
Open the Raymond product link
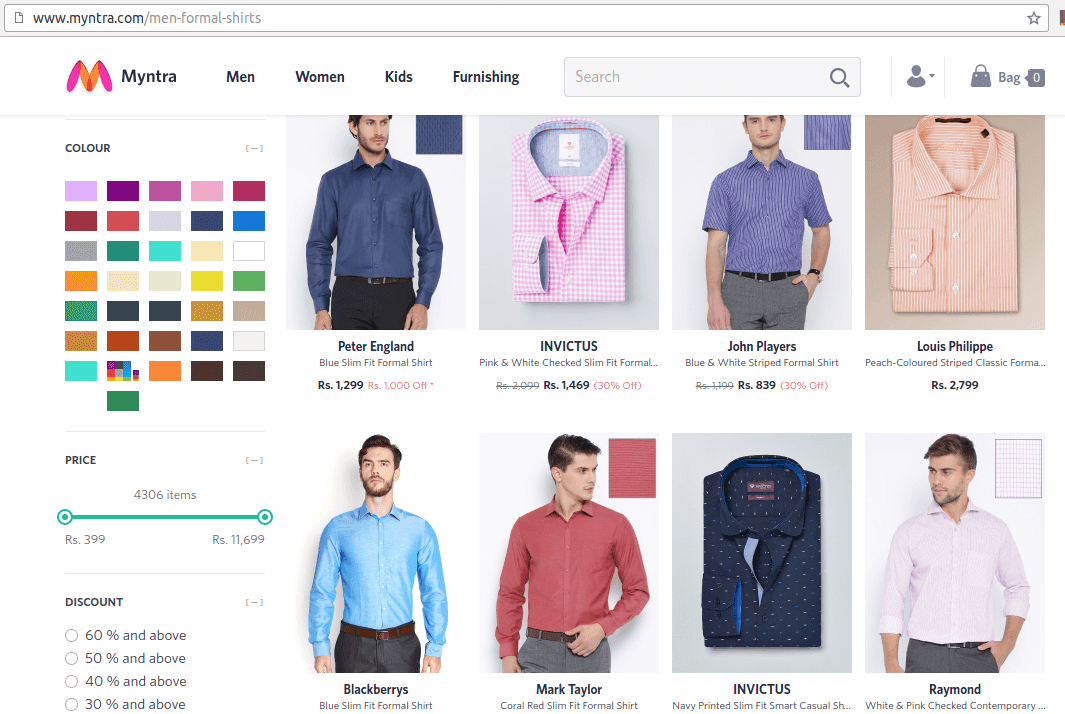(x=955, y=690)
